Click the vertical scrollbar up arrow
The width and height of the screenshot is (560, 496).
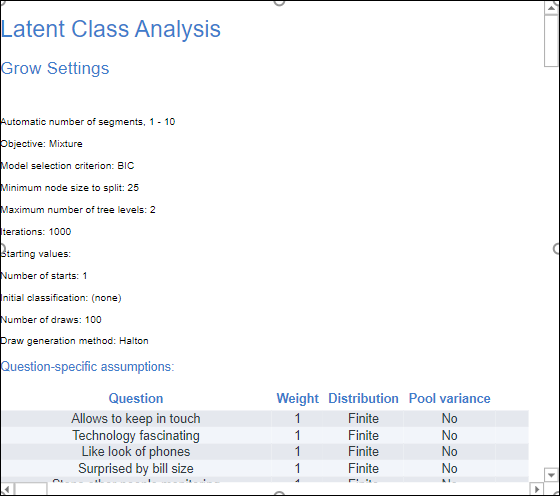click(x=551, y=8)
